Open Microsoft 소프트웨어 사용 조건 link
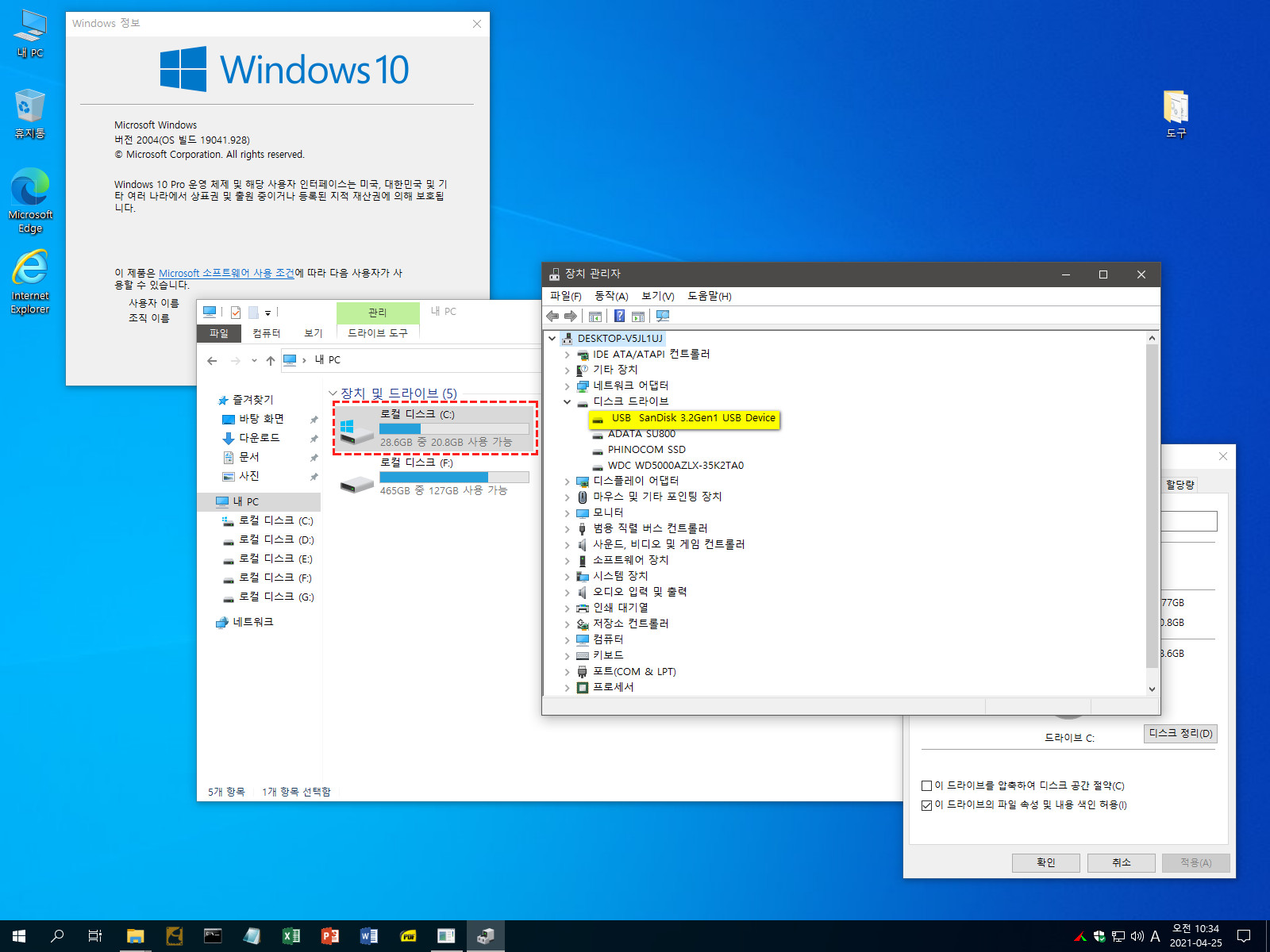The image size is (1270, 952). click(226, 273)
